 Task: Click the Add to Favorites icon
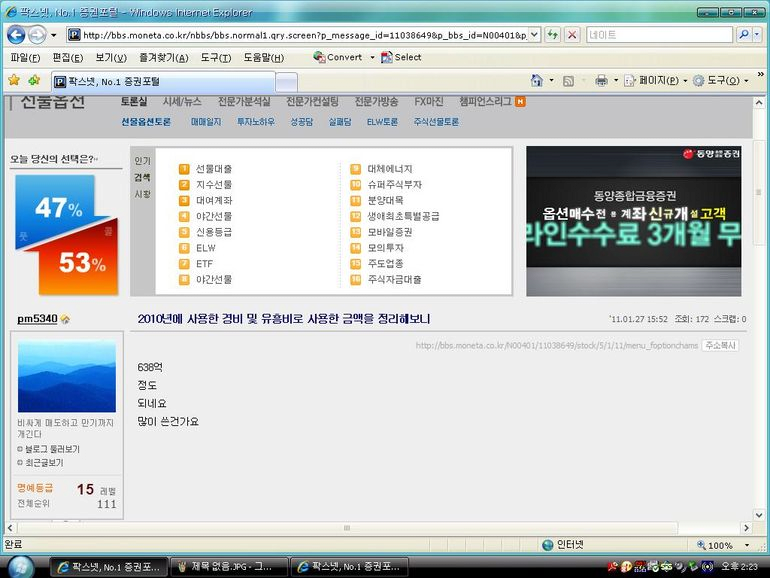click(x=34, y=80)
